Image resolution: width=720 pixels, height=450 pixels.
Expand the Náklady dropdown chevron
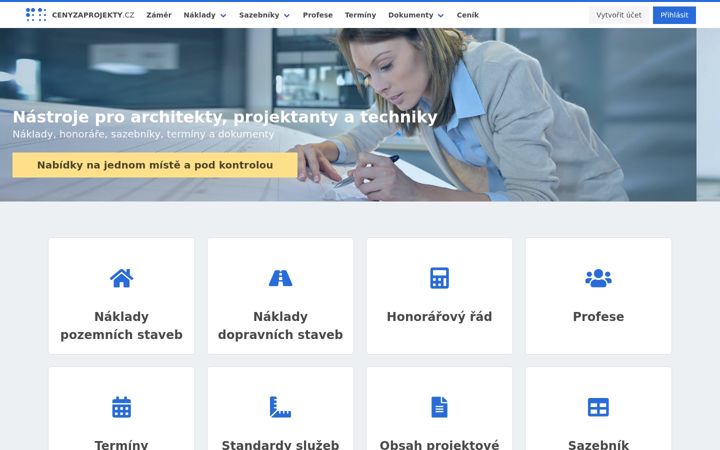223,16
